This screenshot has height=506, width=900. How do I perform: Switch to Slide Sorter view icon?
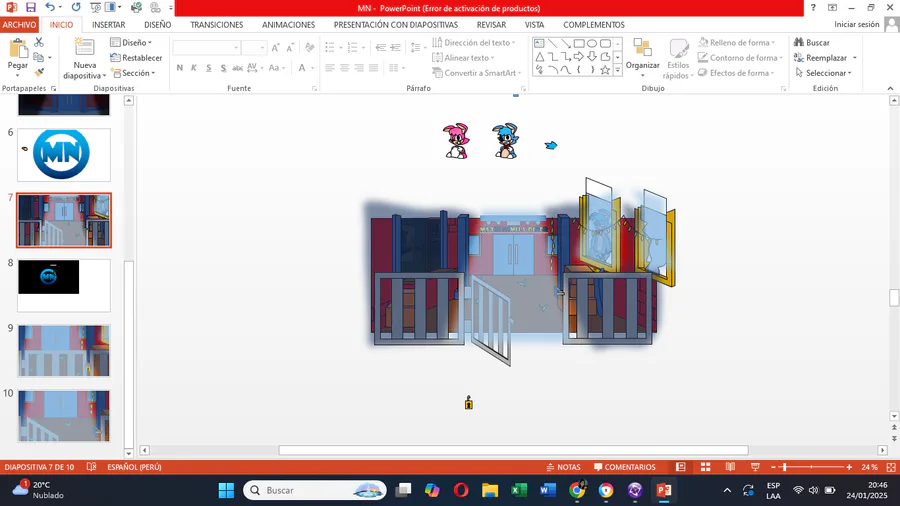pyautogui.click(x=705, y=467)
